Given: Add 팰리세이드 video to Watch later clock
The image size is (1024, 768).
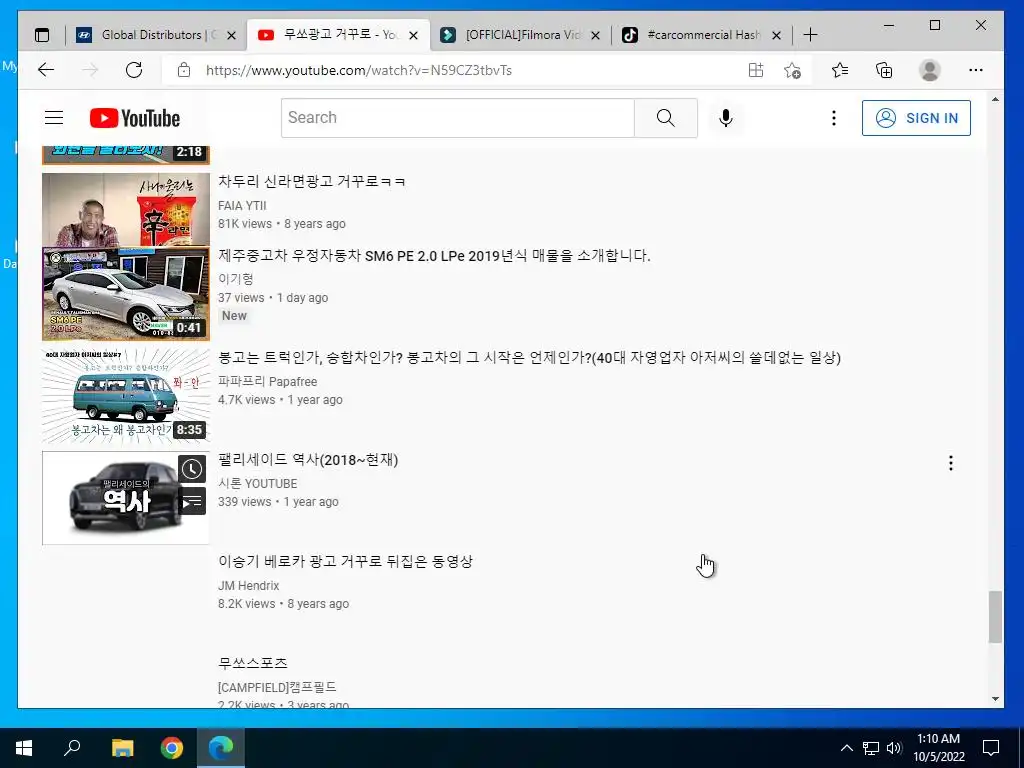Looking at the screenshot, I should point(191,469).
